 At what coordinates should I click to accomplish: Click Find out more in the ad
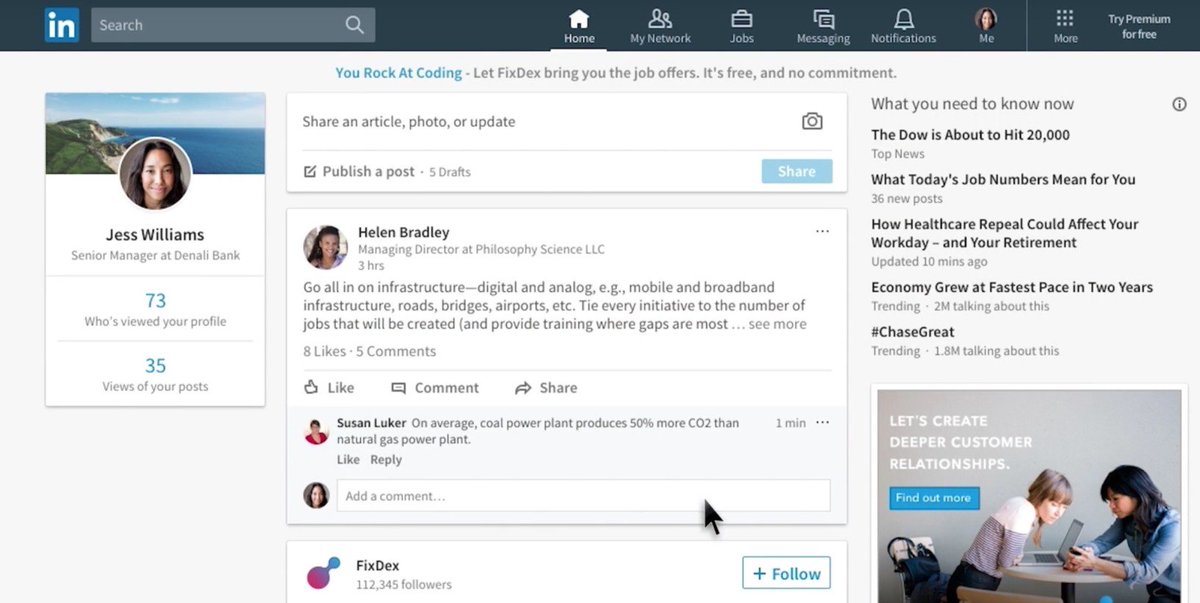(x=933, y=498)
